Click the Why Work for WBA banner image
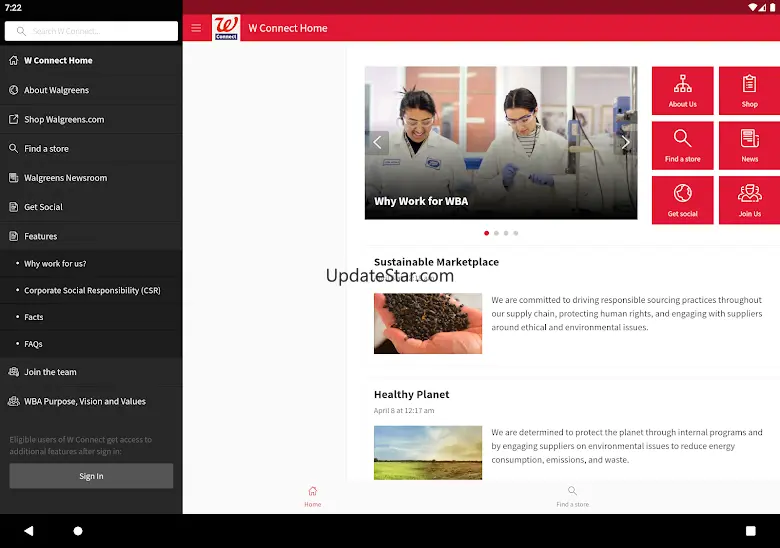The image size is (780, 548). point(501,143)
